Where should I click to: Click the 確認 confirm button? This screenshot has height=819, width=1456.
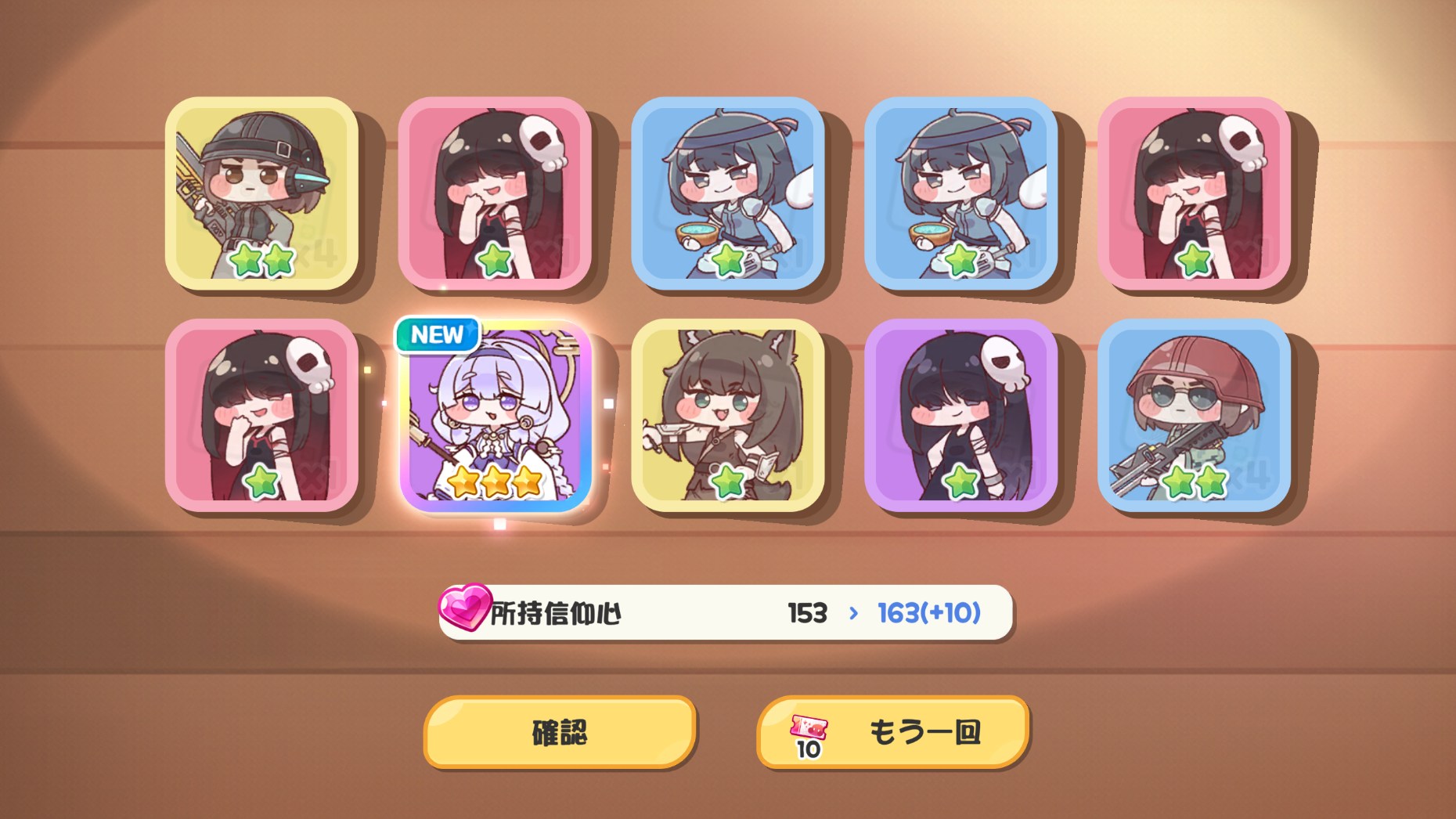click(x=560, y=732)
